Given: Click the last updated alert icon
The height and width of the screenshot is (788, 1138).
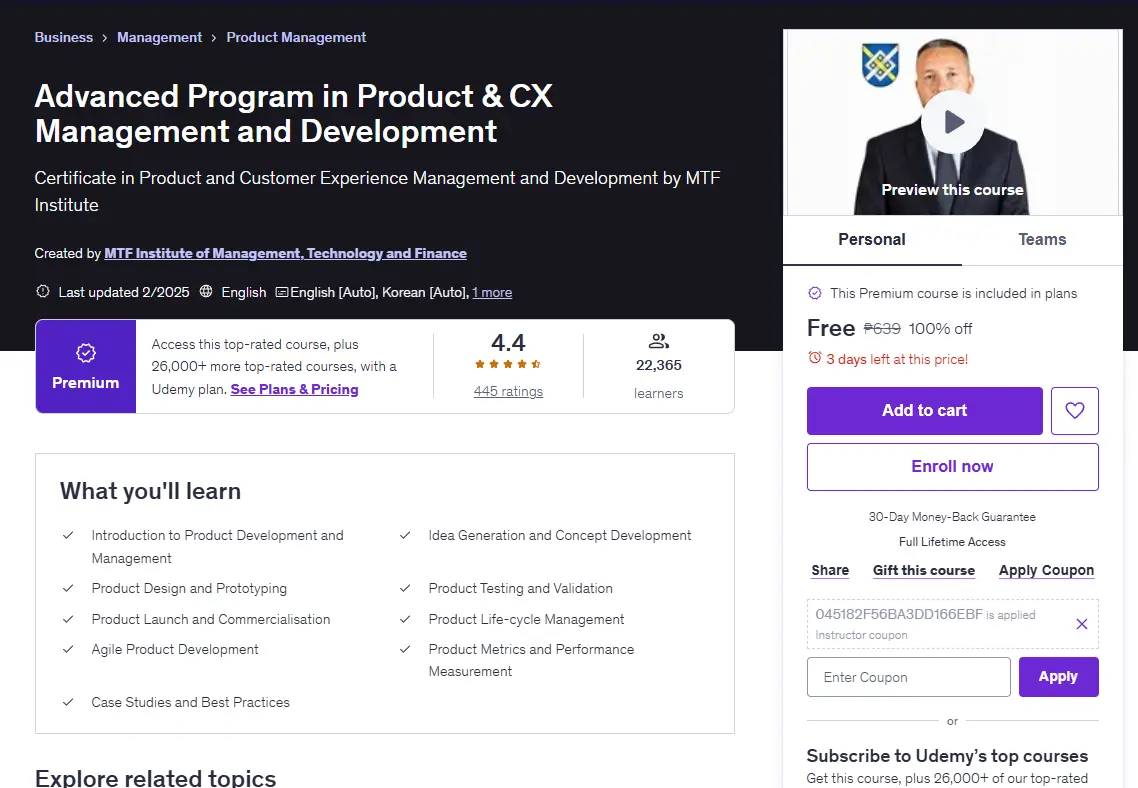Looking at the screenshot, I should 43,292.
